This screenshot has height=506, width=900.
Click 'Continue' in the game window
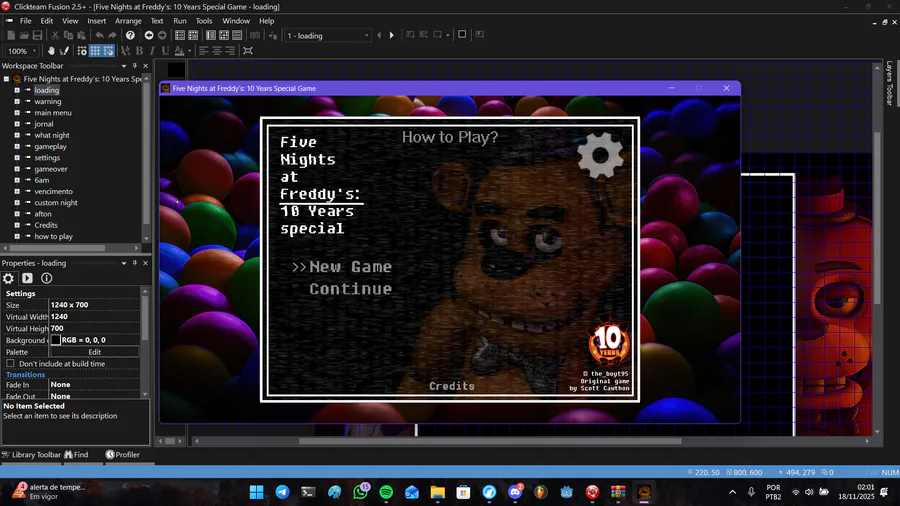tap(350, 289)
